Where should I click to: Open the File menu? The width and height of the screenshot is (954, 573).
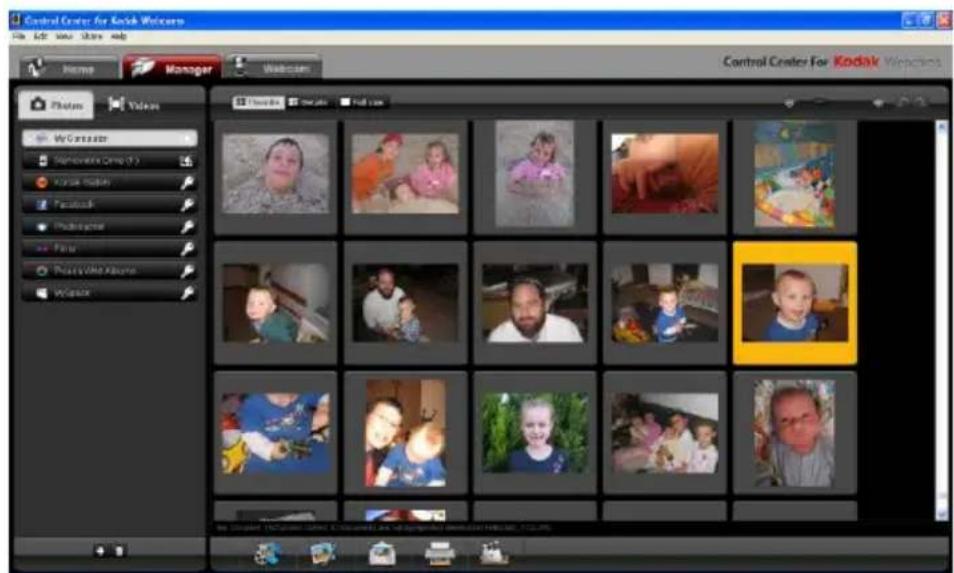[19, 36]
